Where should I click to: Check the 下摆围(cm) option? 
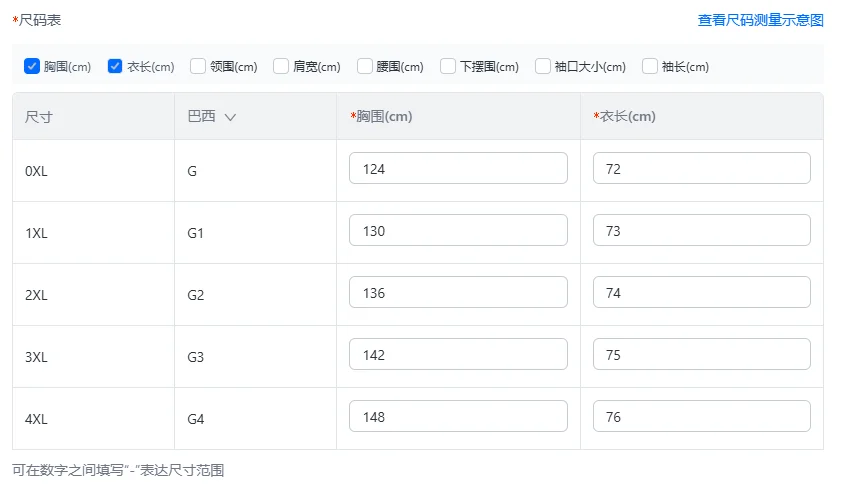pyautogui.click(x=448, y=67)
